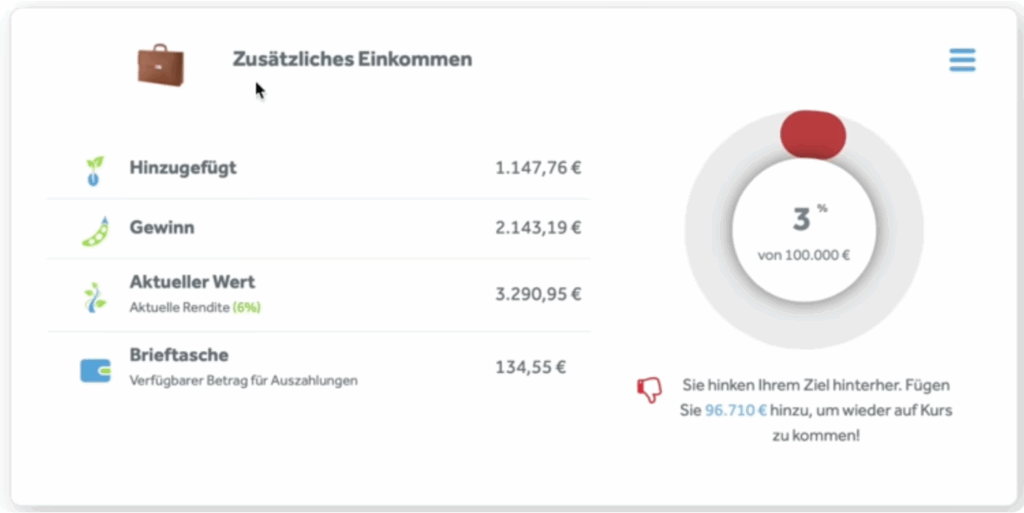1024x513 pixels.
Task: Click the Aktueller Wert plant icon
Action: pyautogui.click(x=94, y=296)
